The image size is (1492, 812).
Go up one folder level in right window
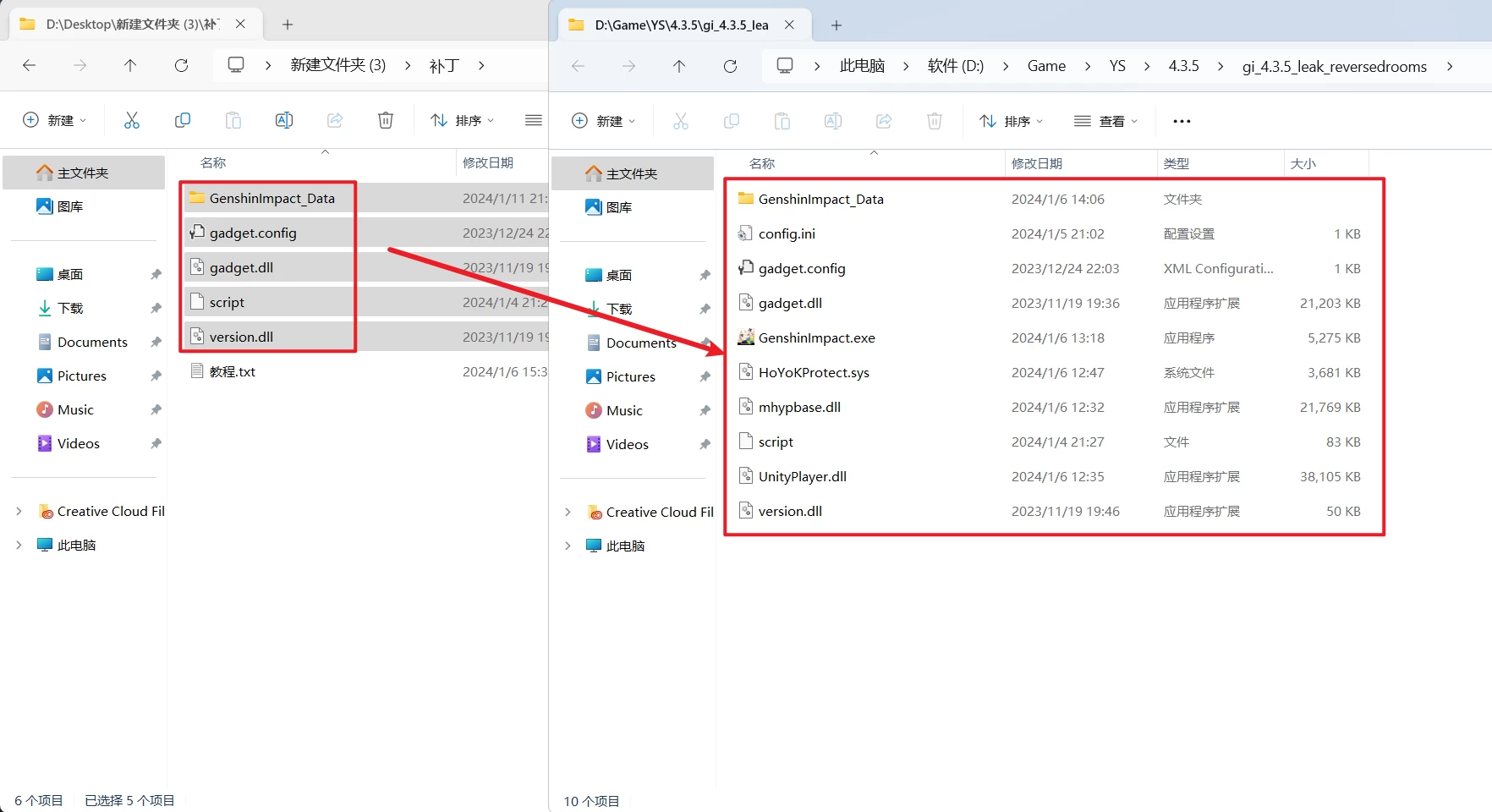(679, 66)
